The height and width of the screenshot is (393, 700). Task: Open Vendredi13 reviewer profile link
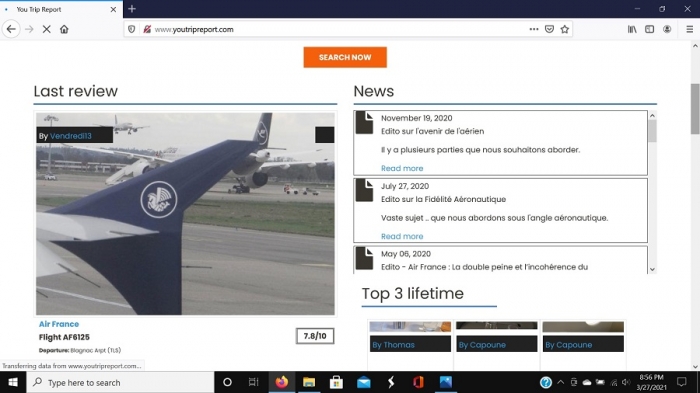pyautogui.click(x=71, y=136)
